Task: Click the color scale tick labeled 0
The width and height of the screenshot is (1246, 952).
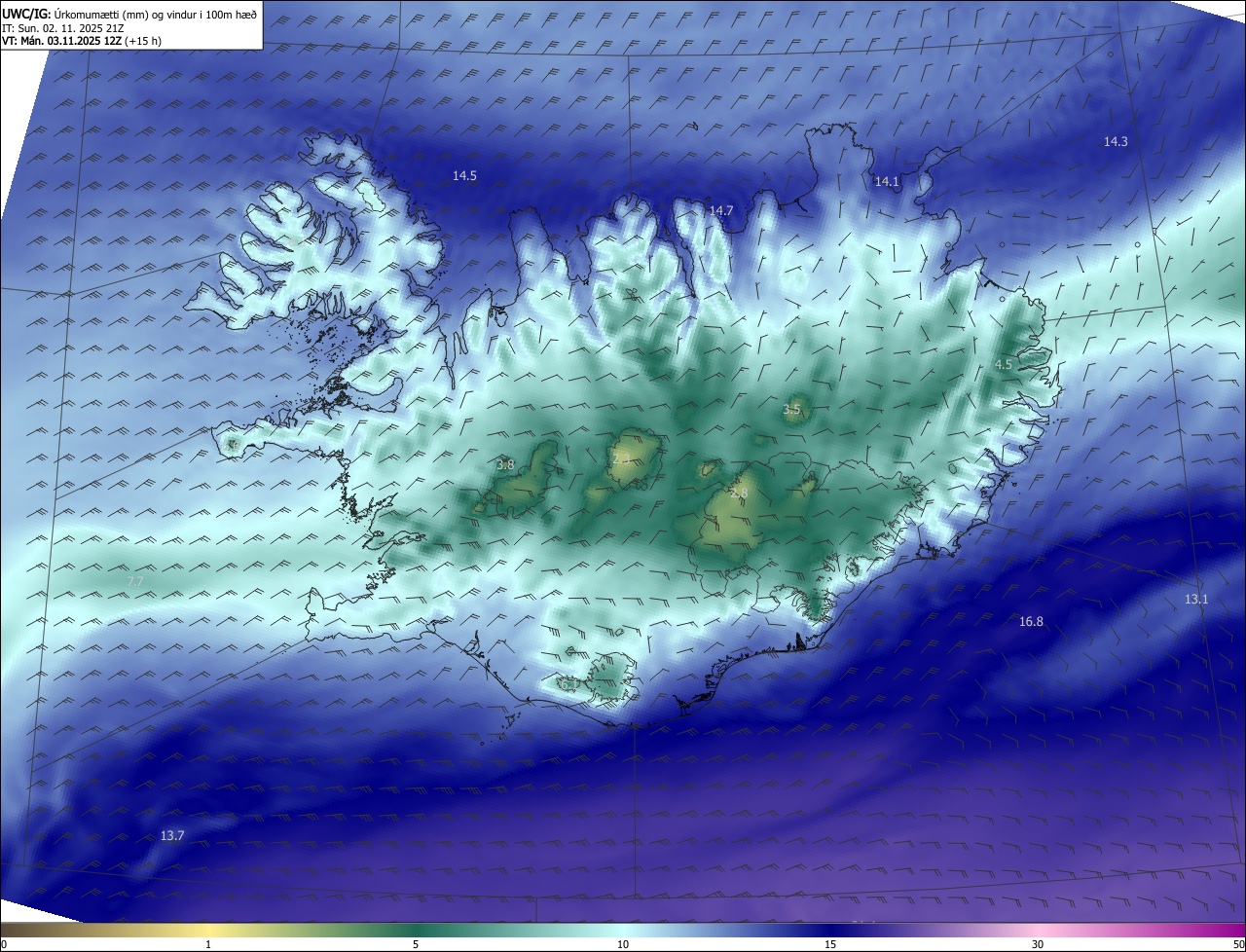Action: tap(4, 944)
